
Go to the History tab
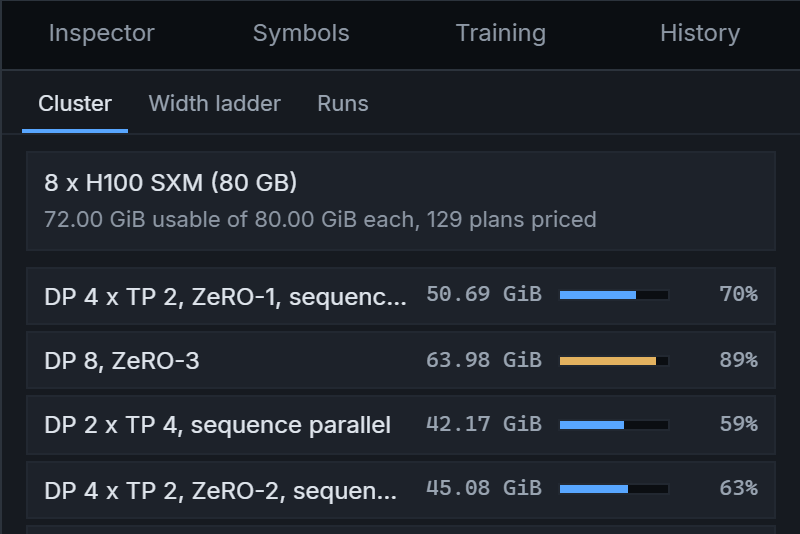pyautogui.click(x=700, y=34)
